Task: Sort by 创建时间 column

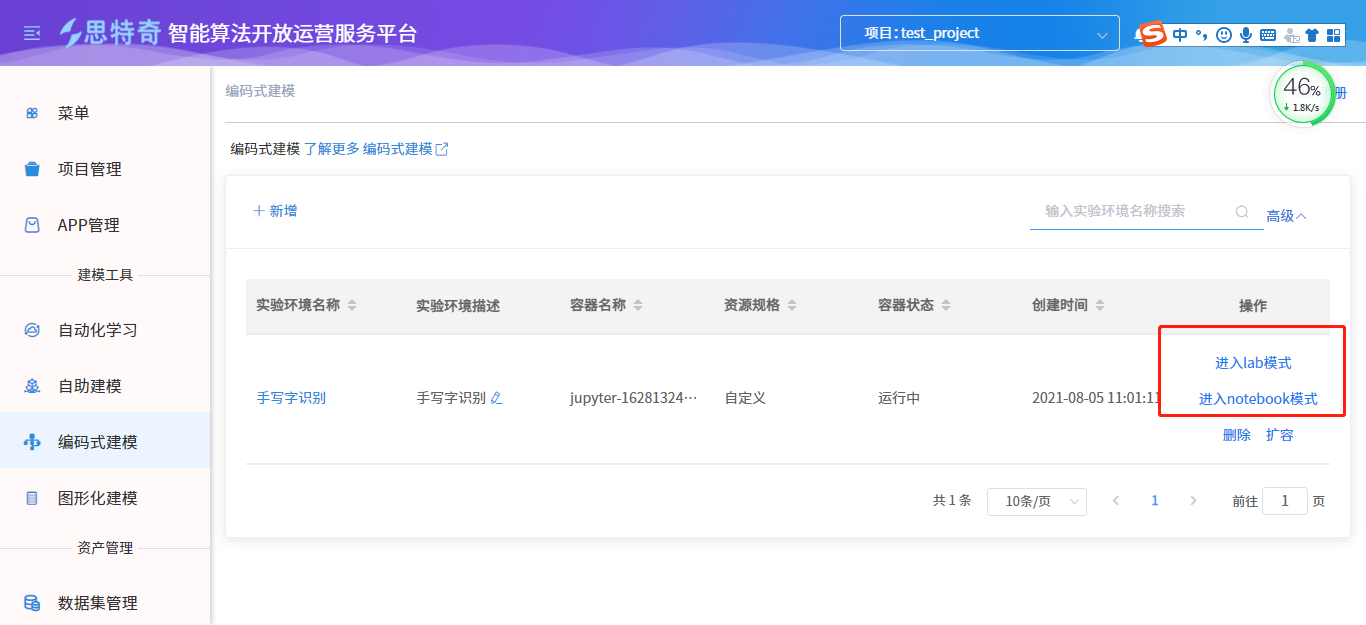Action: (1100, 305)
